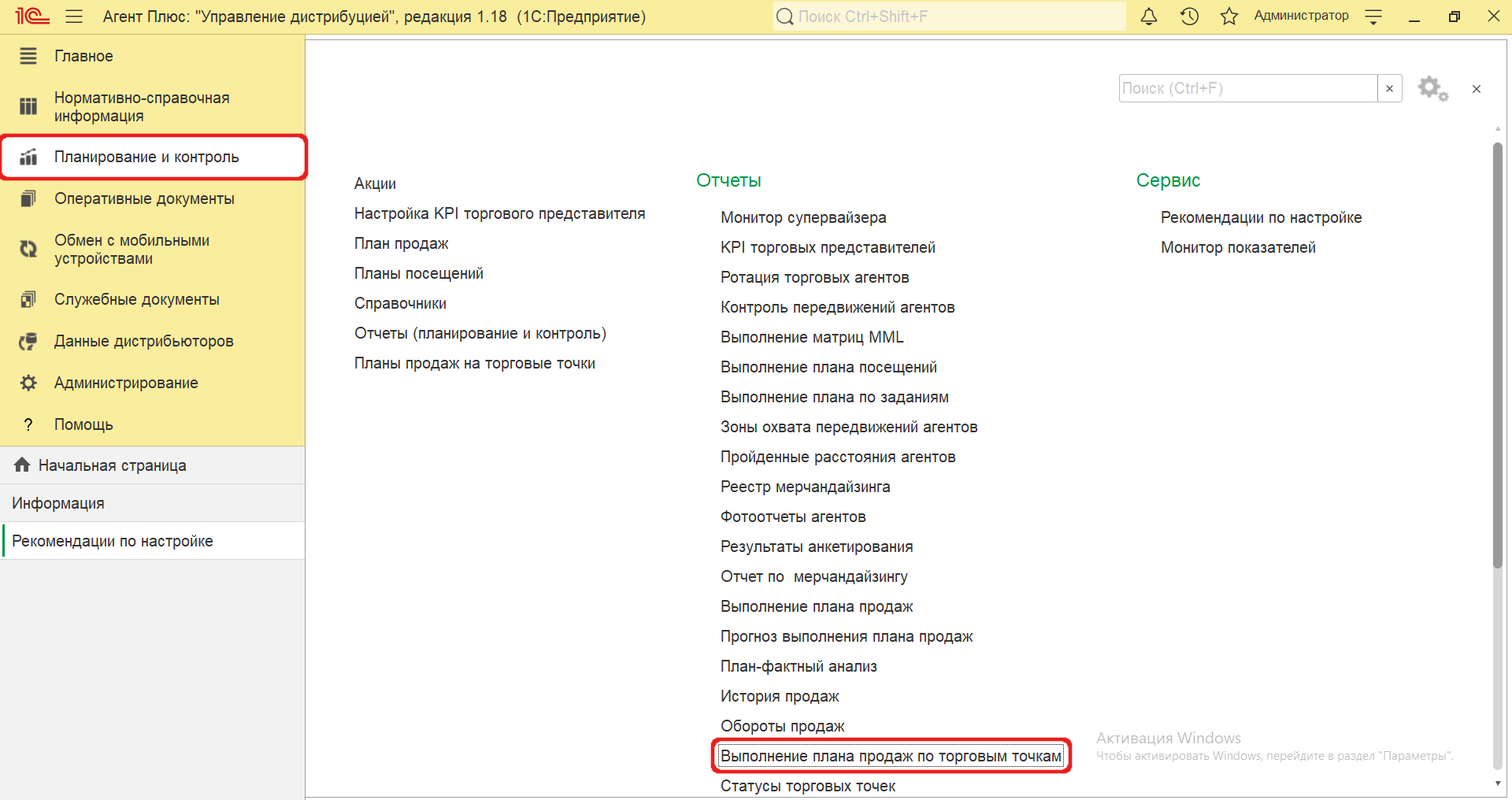Open Зоны охвата передвижений агентов report

(x=849, y=427)
